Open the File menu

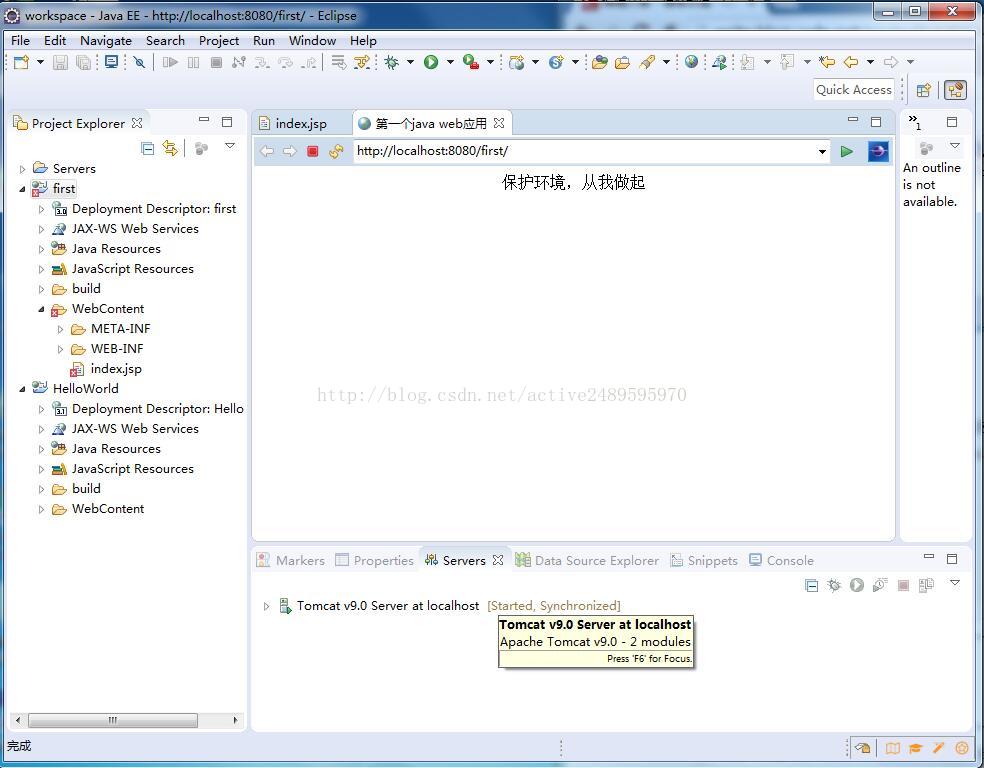click(x=20, y=41)
